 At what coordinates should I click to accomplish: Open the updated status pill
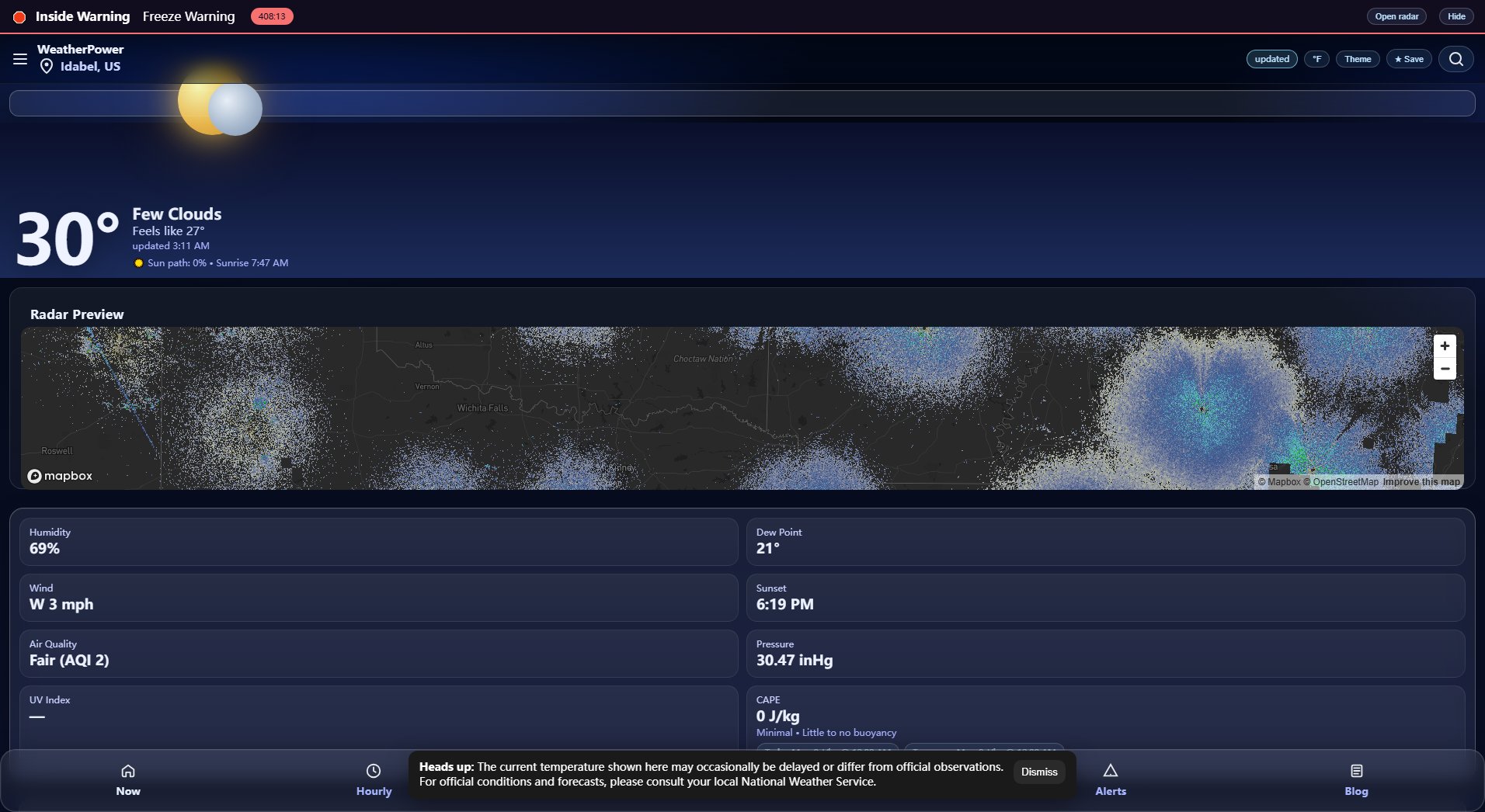coord(1271,58)
